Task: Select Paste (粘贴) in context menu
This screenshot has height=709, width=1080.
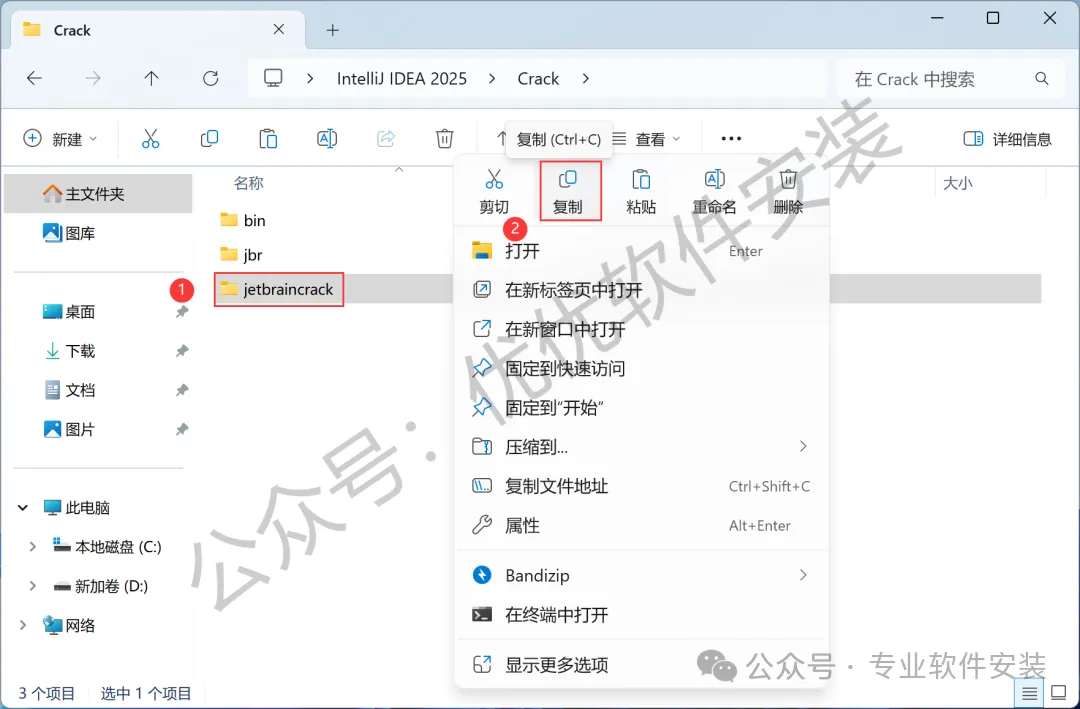Action: click(x=641, y=191)
